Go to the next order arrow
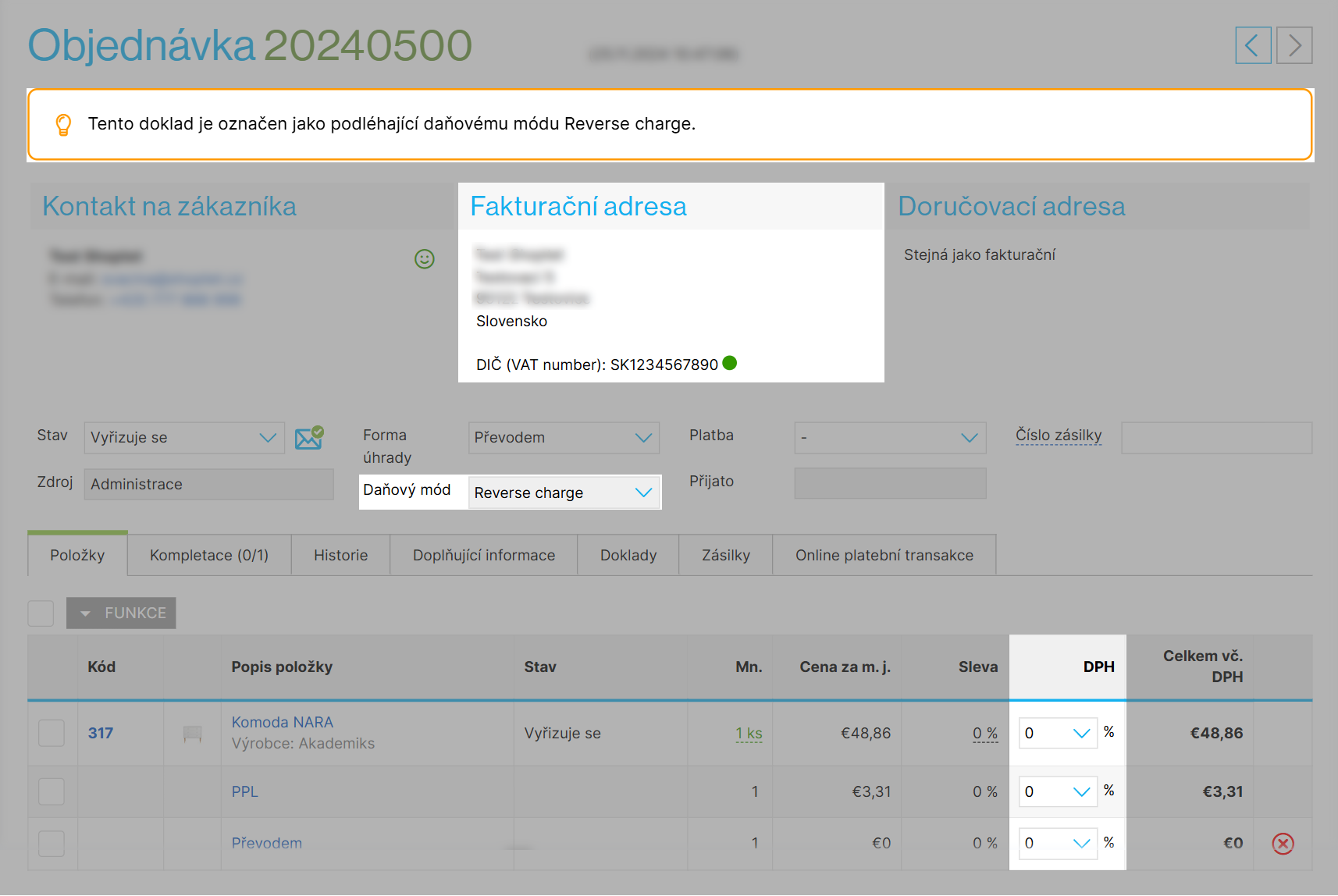This screenshot has height=896, width=1338. [x=1294, y=45]
